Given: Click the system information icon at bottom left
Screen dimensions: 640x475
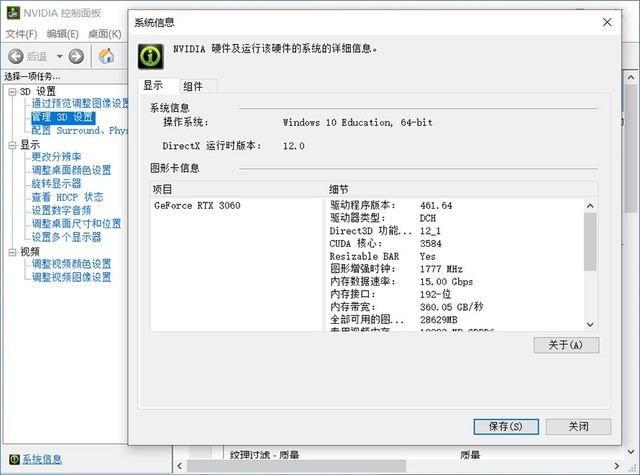Looking at the screenshot, I should (x=14, y=459).
